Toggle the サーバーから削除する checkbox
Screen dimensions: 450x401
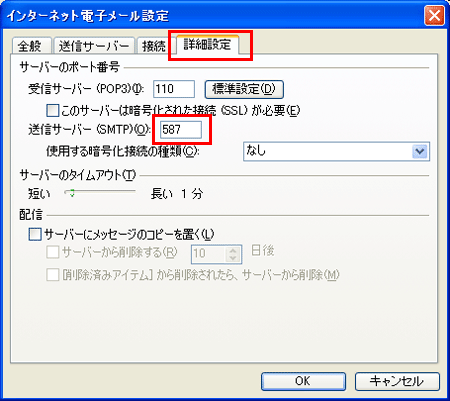tap(53, 252)
